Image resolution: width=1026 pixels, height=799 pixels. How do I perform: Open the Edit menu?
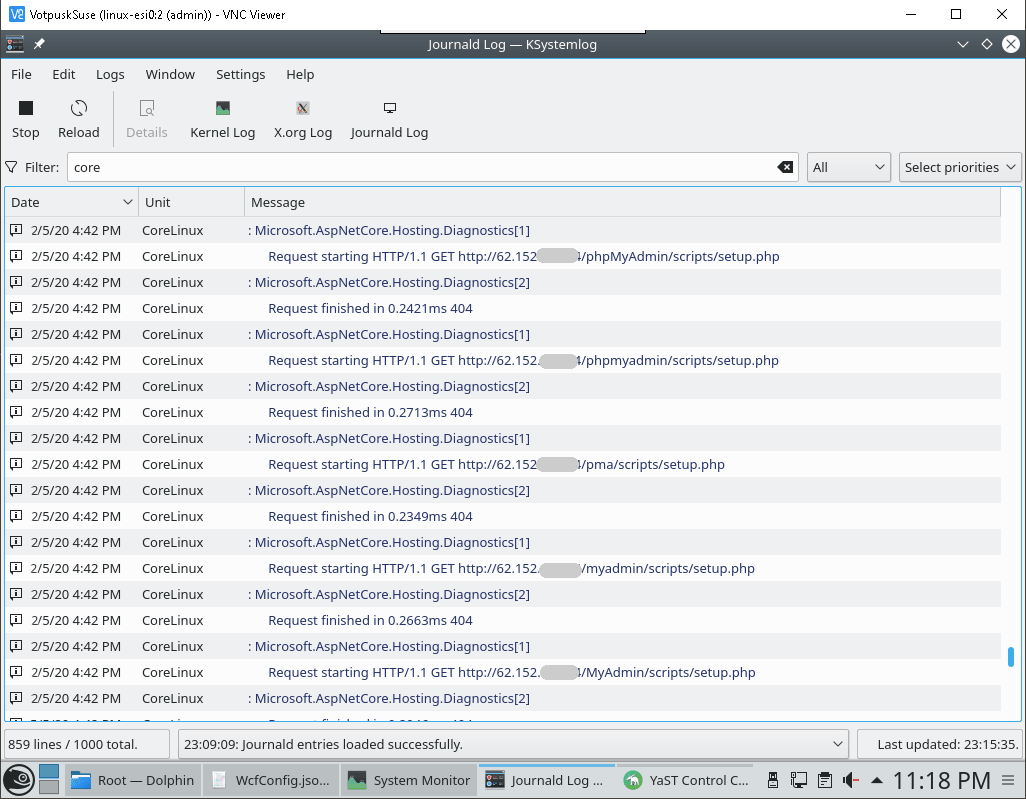(63, 75)
